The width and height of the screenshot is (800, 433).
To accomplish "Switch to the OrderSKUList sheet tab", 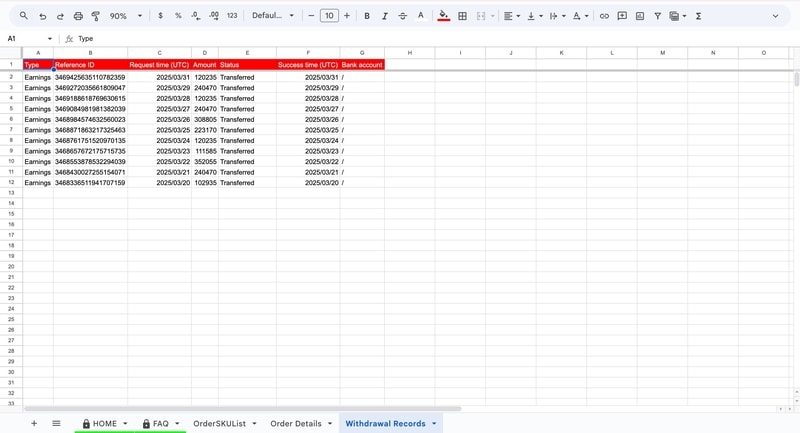I will [x=219, y=424].
